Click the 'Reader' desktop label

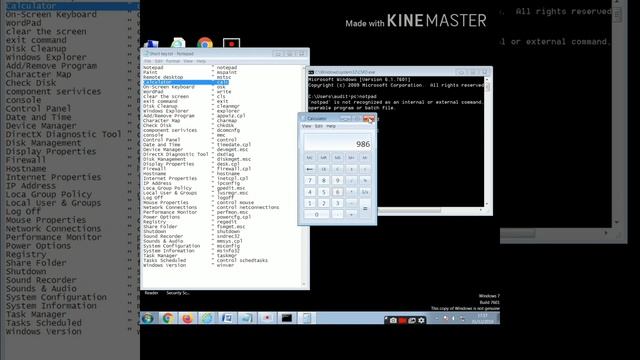pos(151,293)
